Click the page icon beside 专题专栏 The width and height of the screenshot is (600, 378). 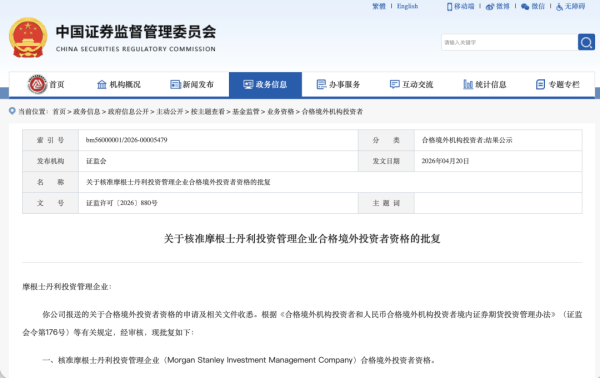[540, 84]
